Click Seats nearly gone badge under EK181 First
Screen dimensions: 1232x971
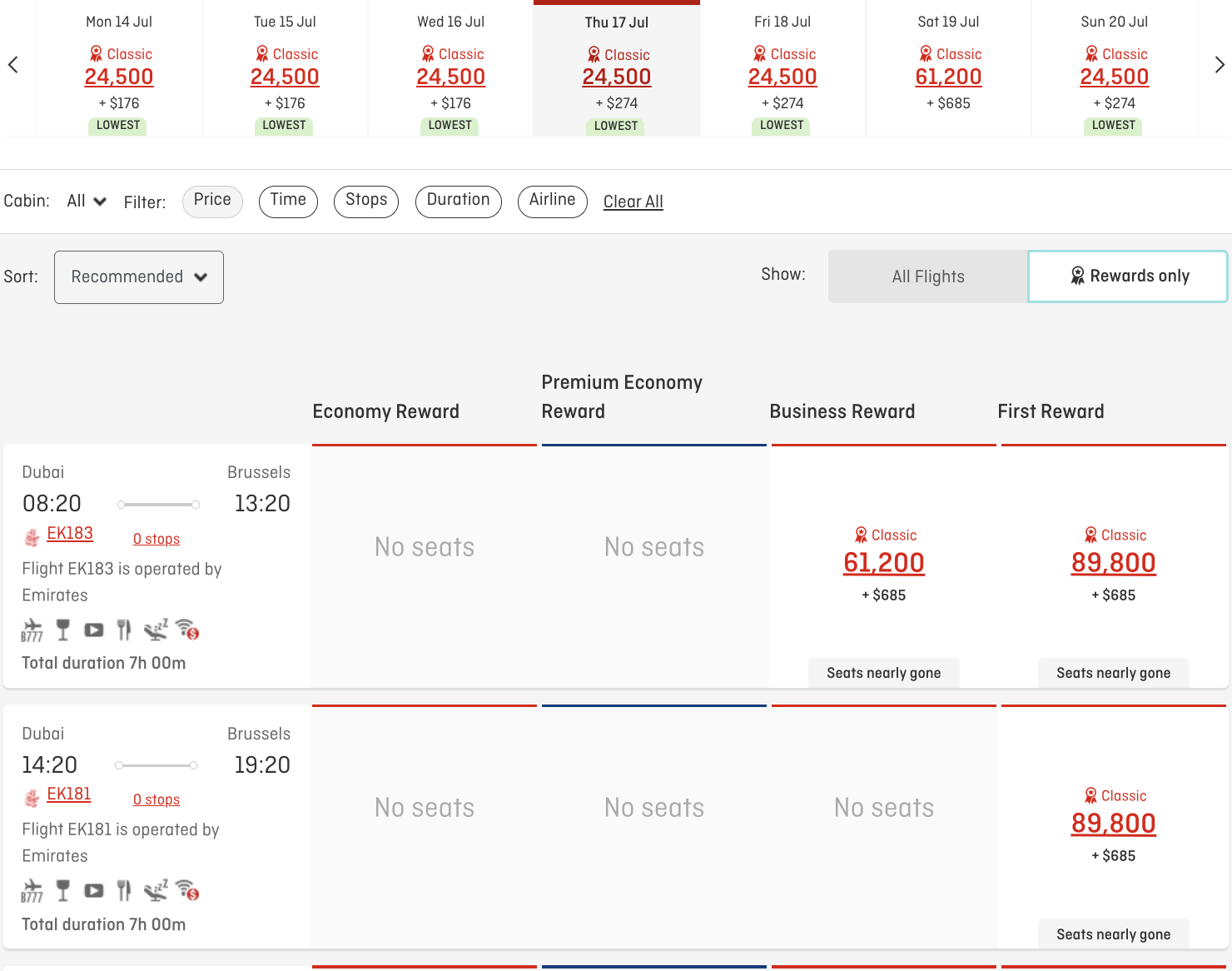coord(1114,934)
